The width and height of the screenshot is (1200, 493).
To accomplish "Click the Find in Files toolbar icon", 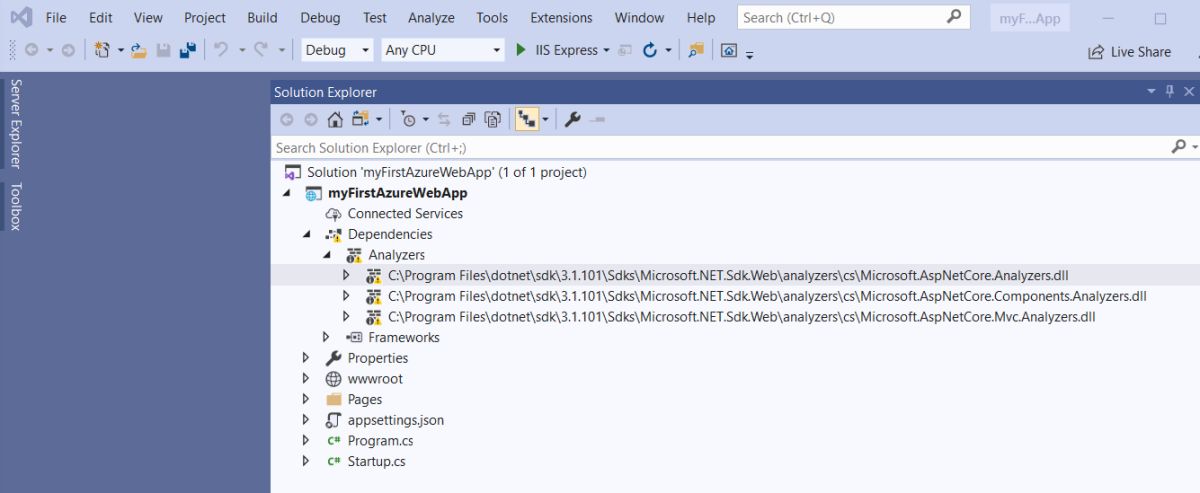I will tap(696, 50).
